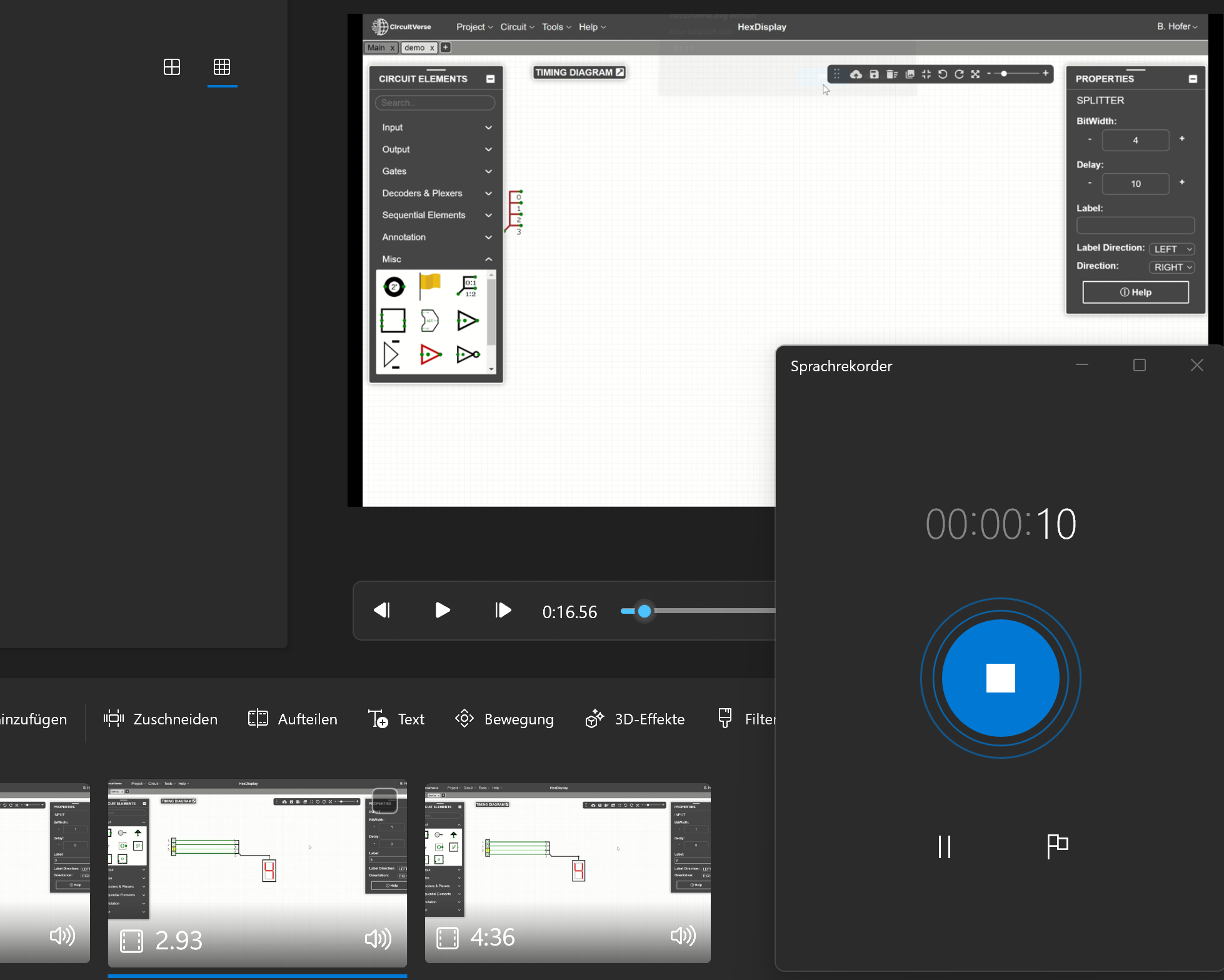Undo with the counter-clockwise arrow icon

943,74
